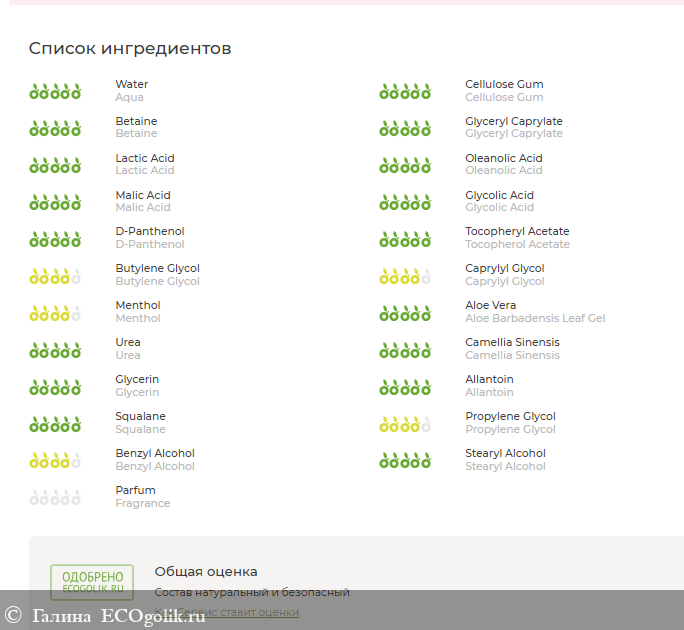Click the yellow rating icons beside Butylene Glycol
684x630 pixels.
pos(55,276)
